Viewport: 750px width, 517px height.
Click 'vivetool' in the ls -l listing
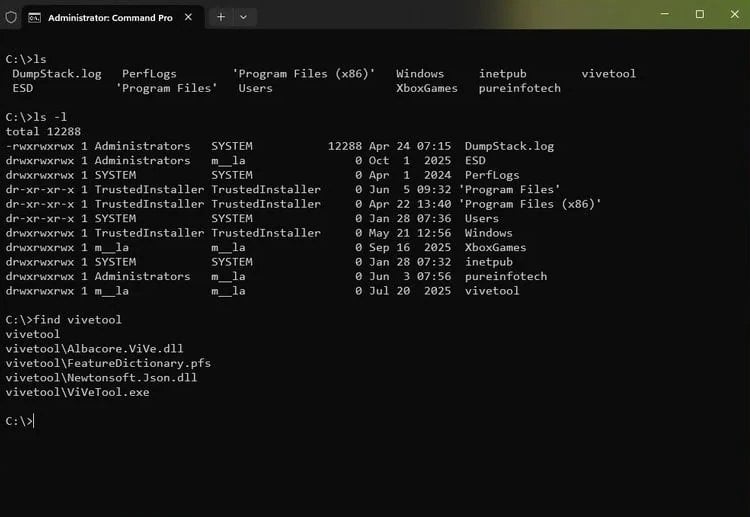coord(492,291)
